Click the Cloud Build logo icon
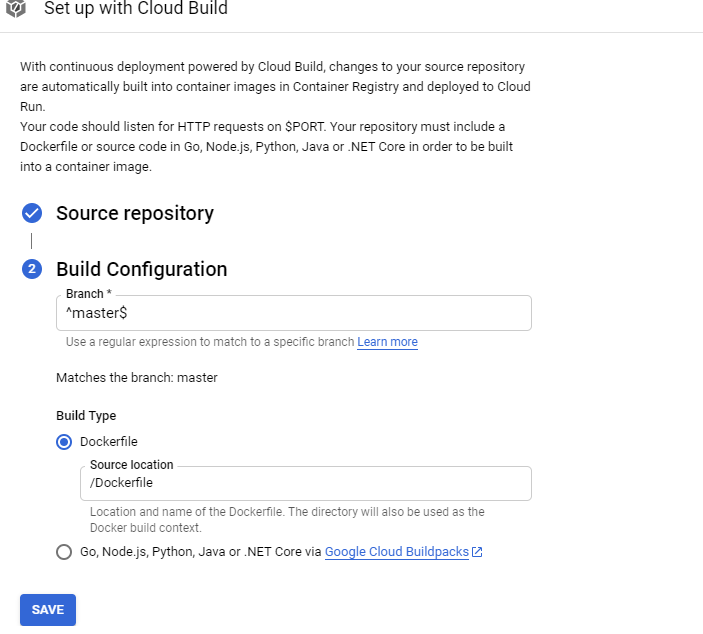The image size is (703, 634). 17,8
